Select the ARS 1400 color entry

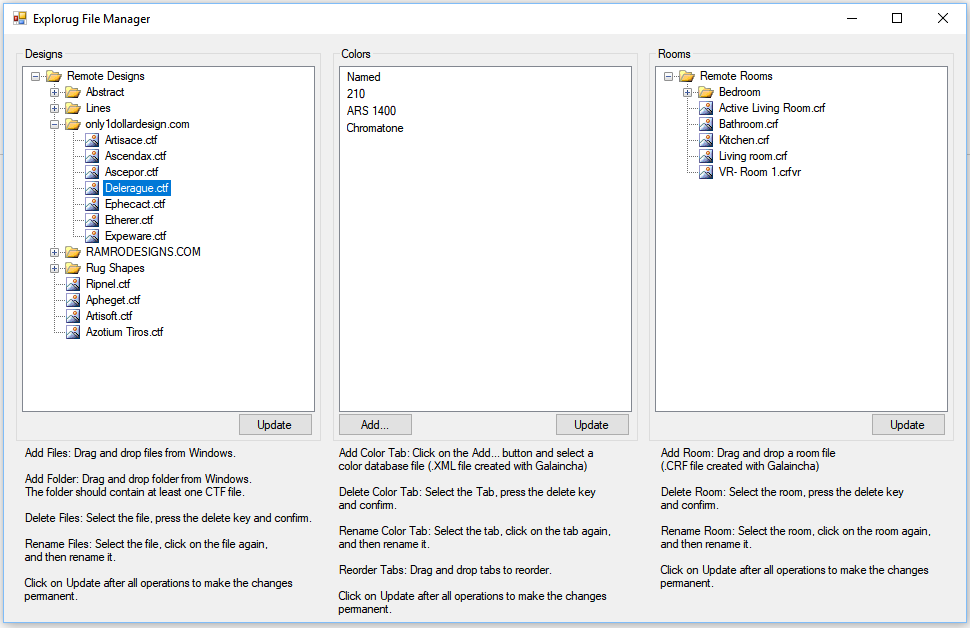[371, 111]
